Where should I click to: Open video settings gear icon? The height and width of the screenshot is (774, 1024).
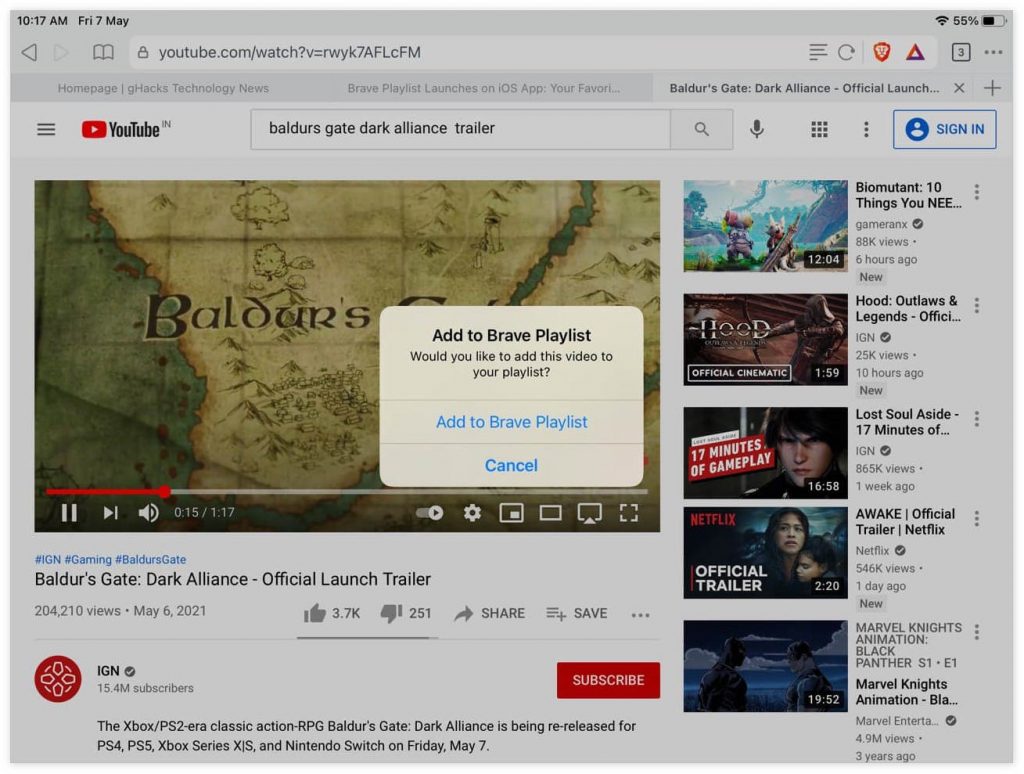click(472, 513)
